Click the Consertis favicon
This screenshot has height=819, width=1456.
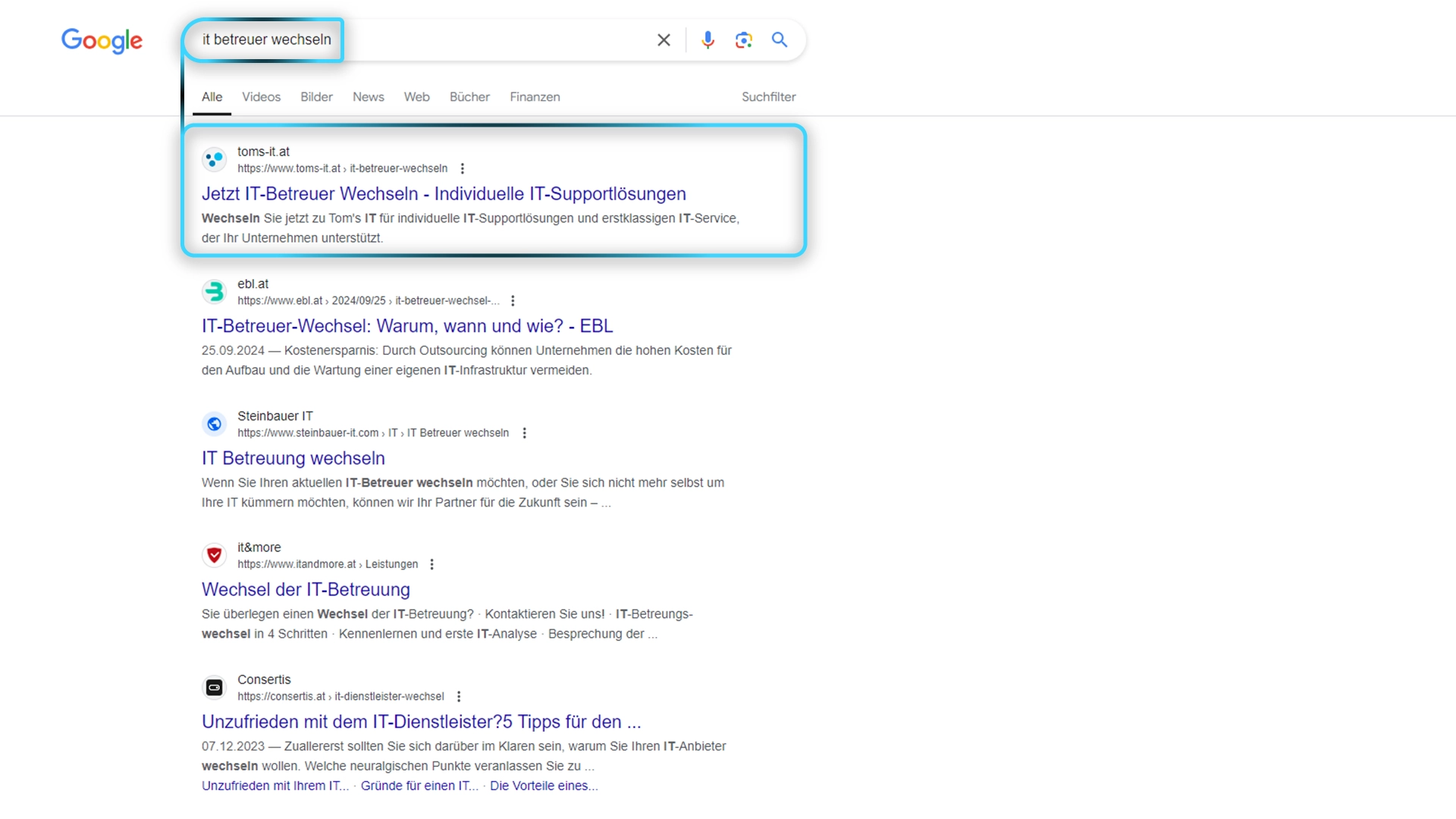215,688
